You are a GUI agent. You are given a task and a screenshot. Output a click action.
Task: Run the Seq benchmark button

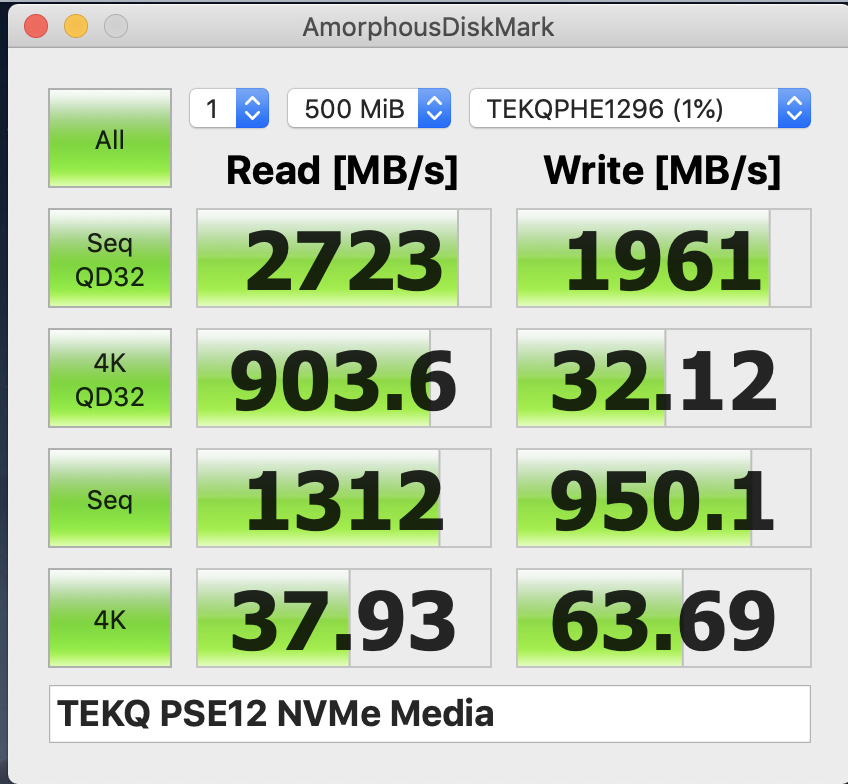pos(110,498)
